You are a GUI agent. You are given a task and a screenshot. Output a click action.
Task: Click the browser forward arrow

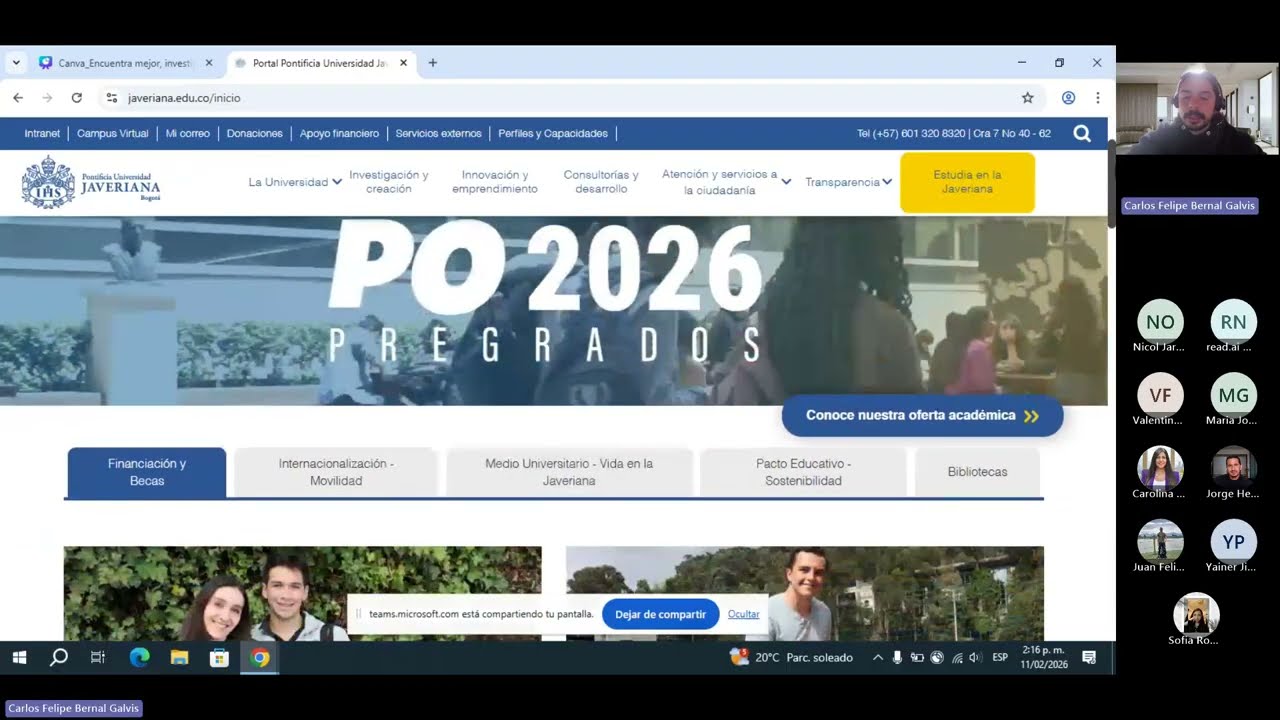pyautogui.click(x=47, y=98)
